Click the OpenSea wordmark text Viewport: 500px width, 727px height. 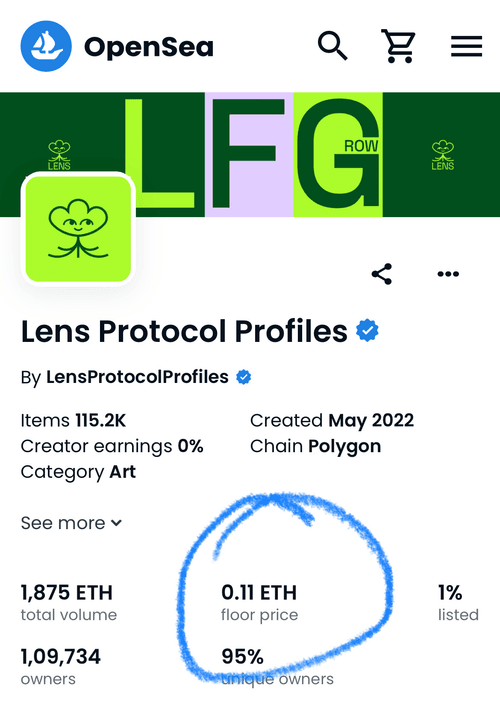coord(148,47)
